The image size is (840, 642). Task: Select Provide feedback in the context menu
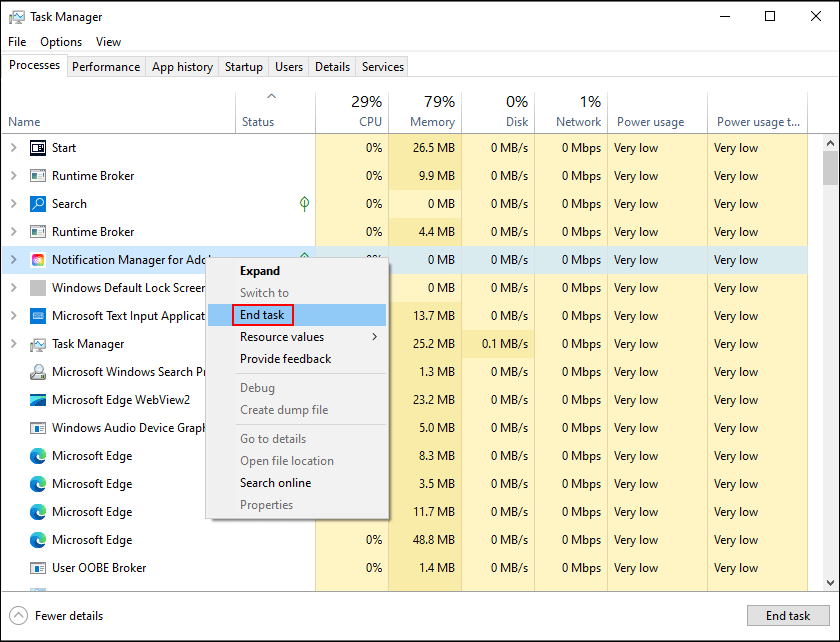click(297, 359)
